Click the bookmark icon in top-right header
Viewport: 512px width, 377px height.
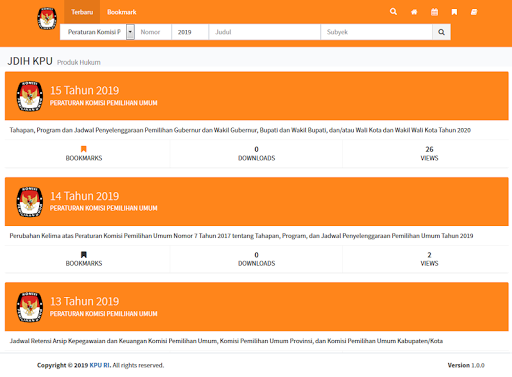(x=454, y=12)
